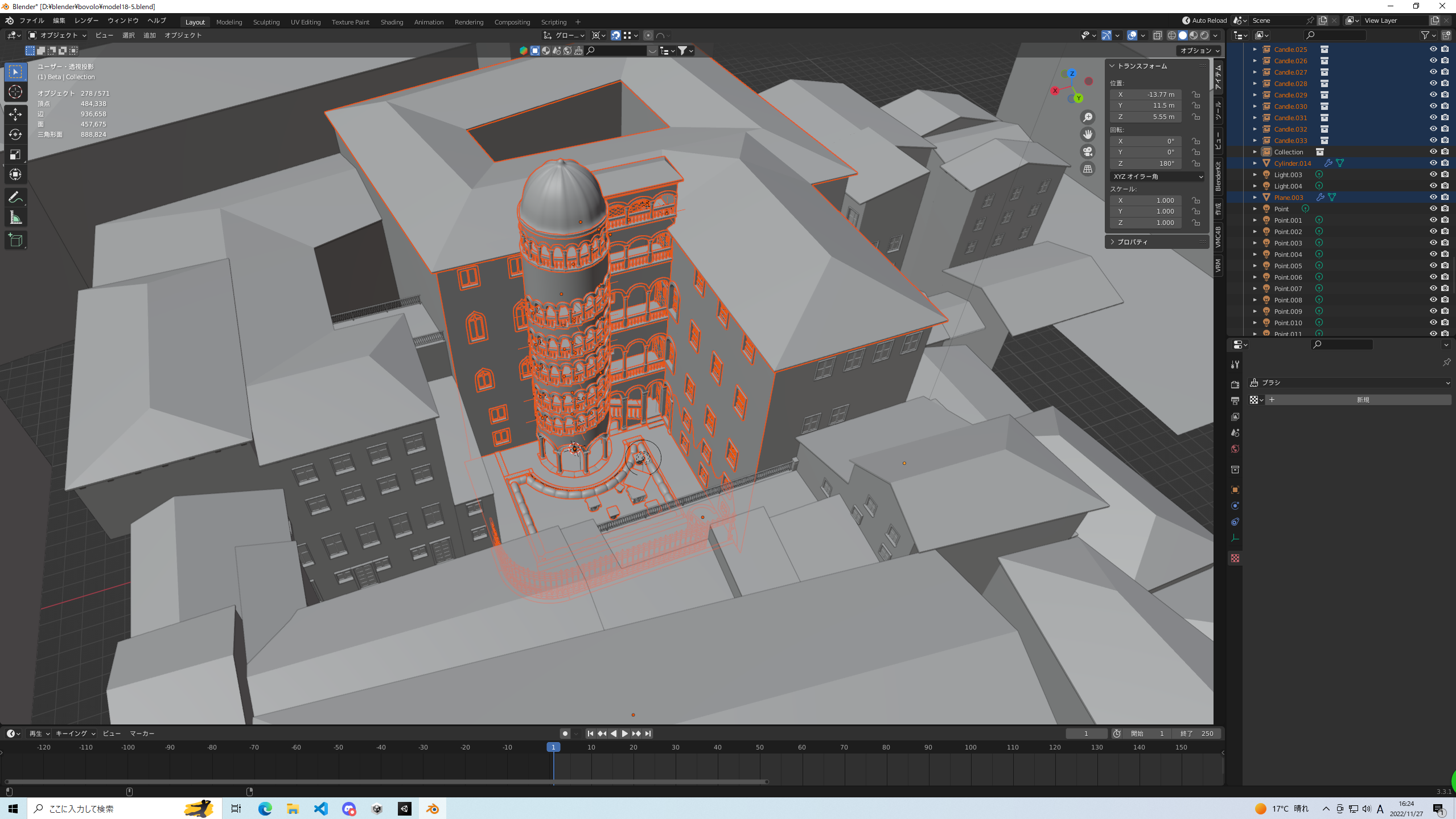Screen dimensions: 1456x819
Task: Hide Light.003 in outliner
Action: (1433, 174)
